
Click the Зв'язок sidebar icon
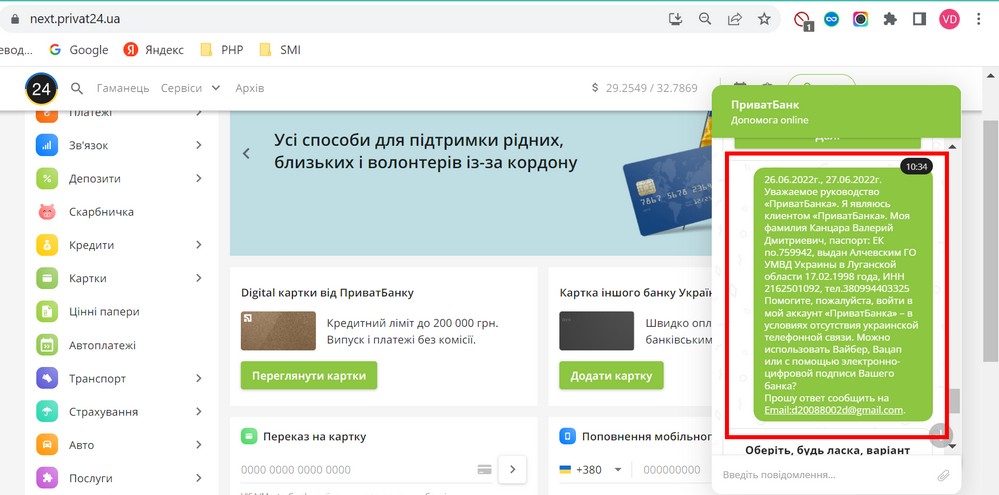(47, 145)
